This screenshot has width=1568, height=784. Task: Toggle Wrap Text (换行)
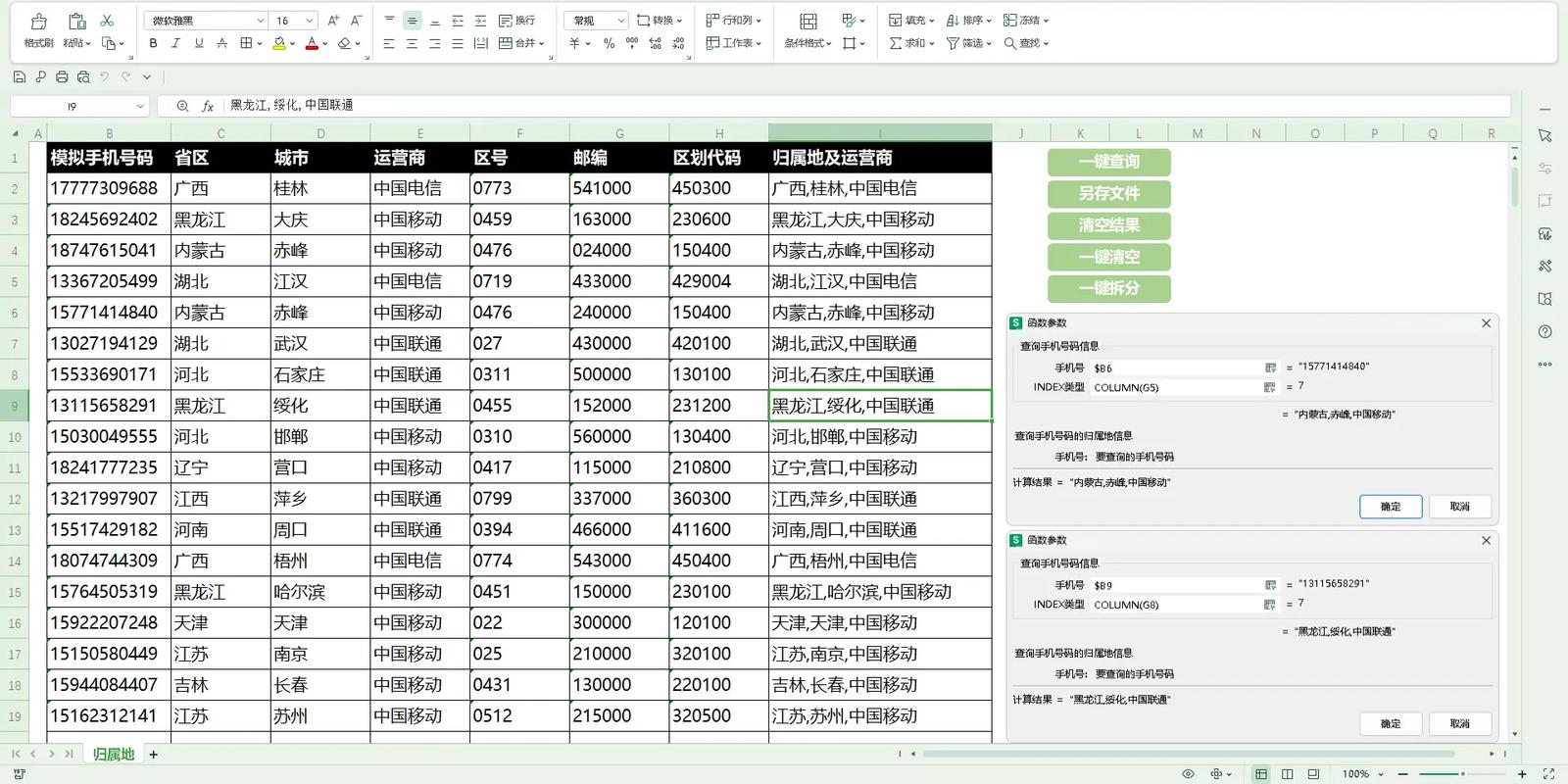pos(516,21)
